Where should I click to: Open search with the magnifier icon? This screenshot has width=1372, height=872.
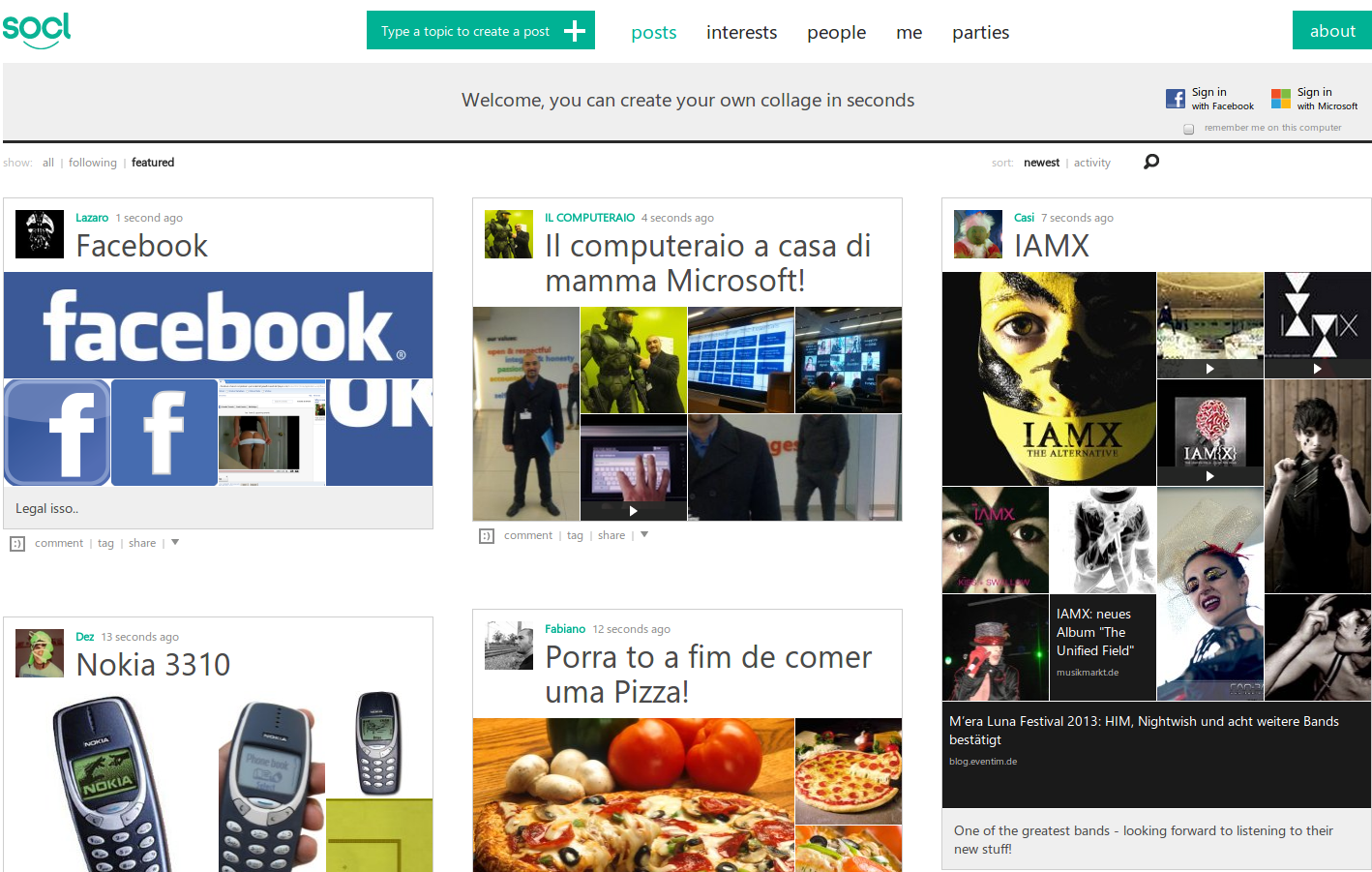click(x=1151, y=162)
